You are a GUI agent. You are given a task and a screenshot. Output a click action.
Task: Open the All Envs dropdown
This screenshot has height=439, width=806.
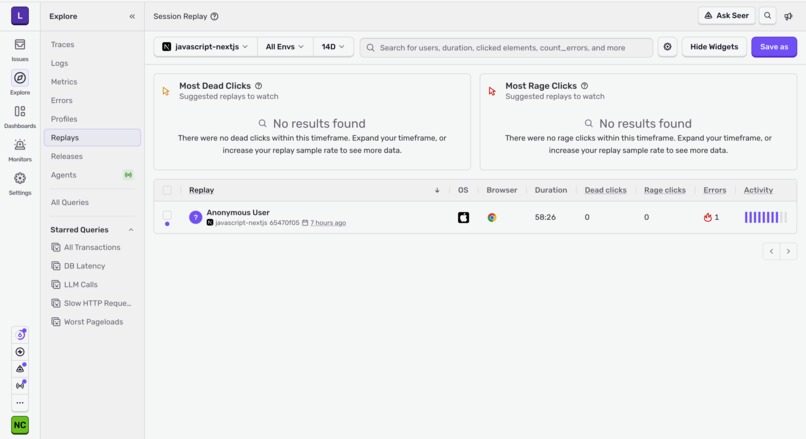pos(285,47)
